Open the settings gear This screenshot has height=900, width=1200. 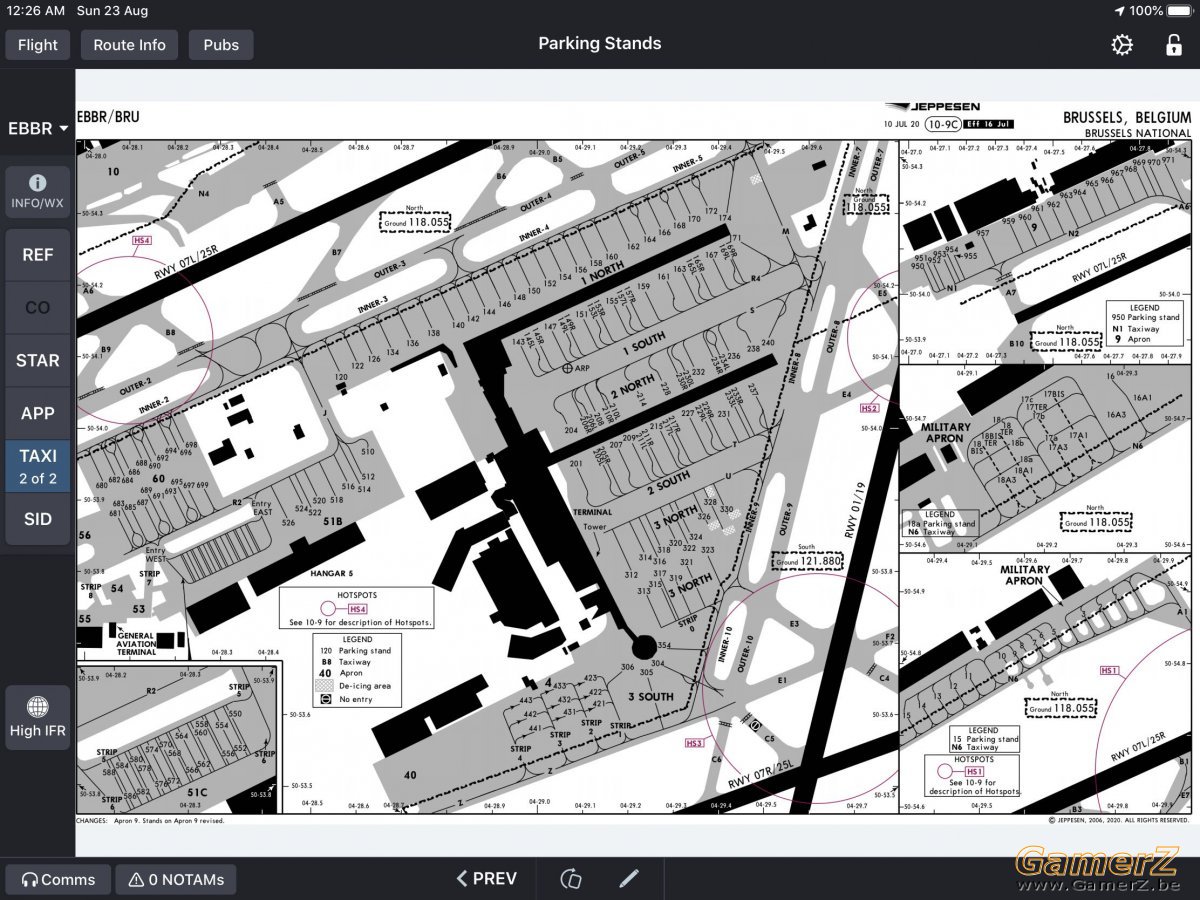pyautogui.click(x=1122, y=45)
